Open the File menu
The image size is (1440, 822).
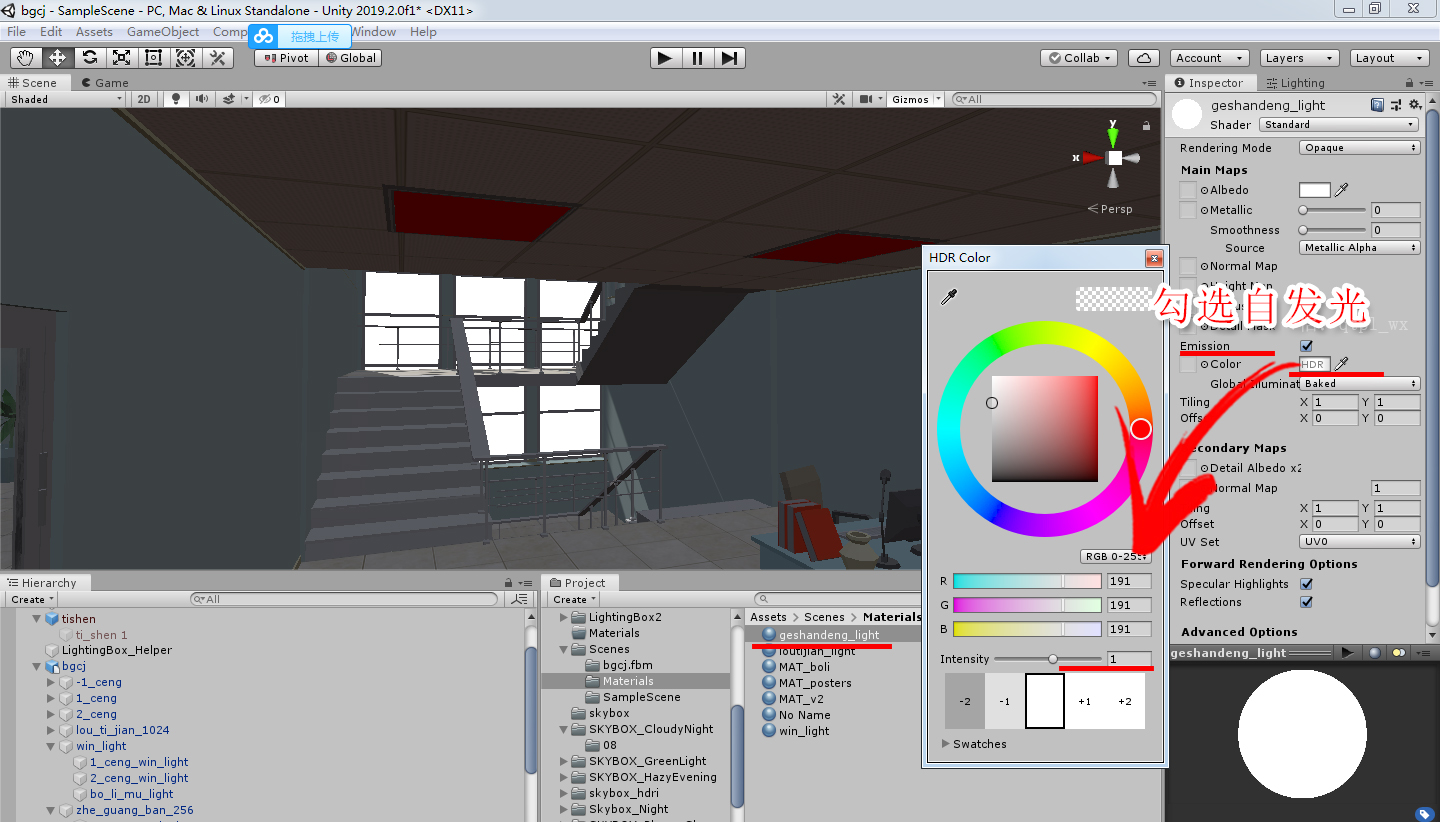tap(17, 32)
